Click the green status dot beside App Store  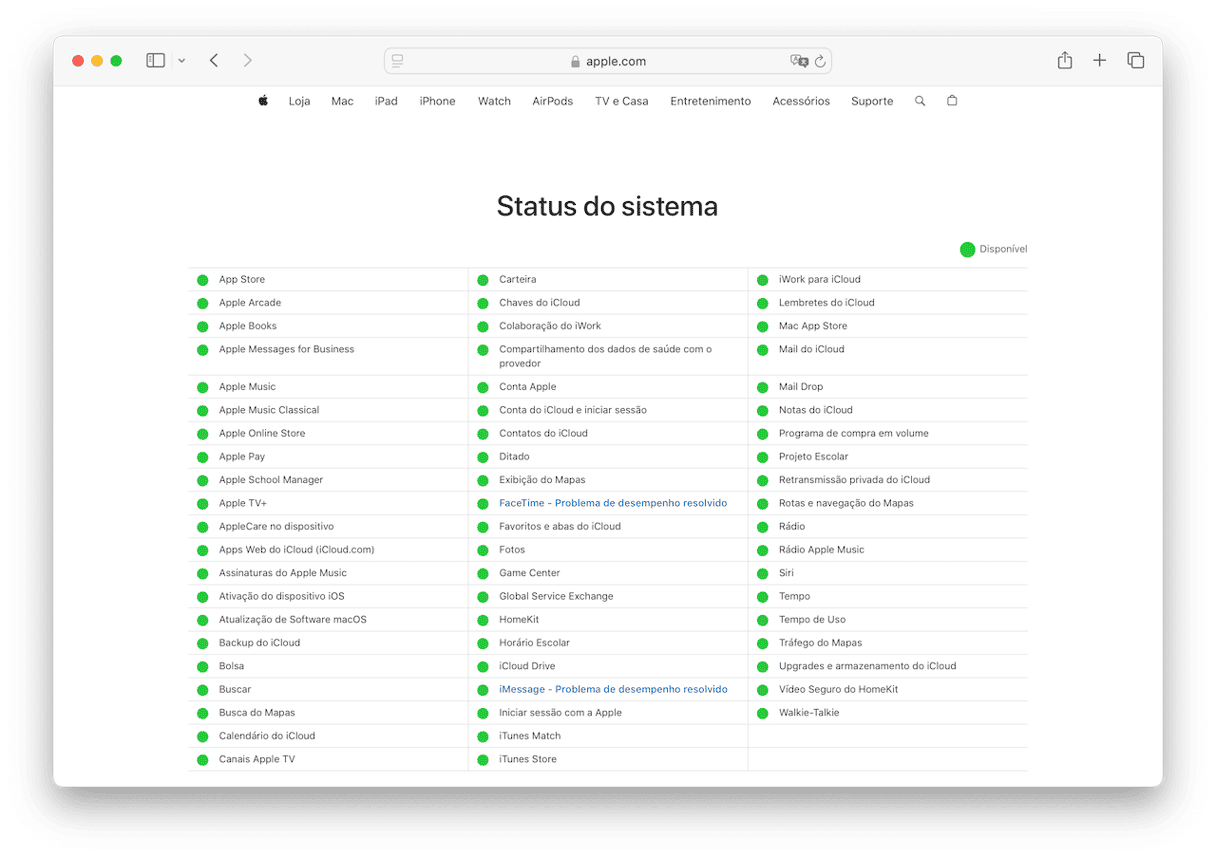coord(202,280)
